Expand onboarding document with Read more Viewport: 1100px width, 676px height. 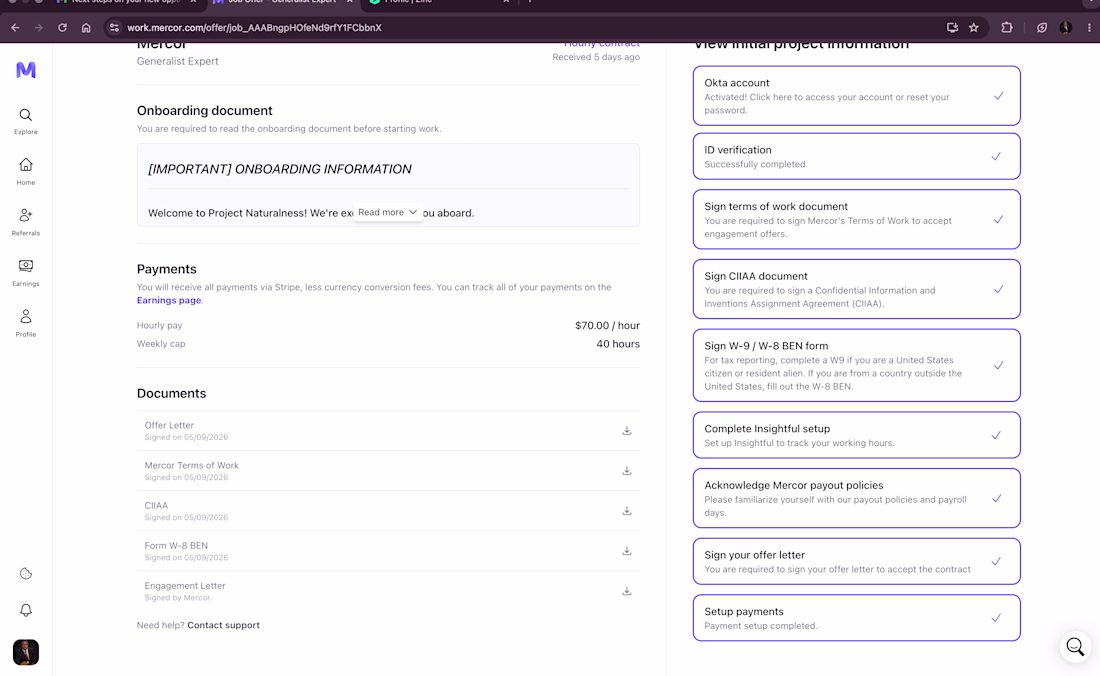pos(387,212)
